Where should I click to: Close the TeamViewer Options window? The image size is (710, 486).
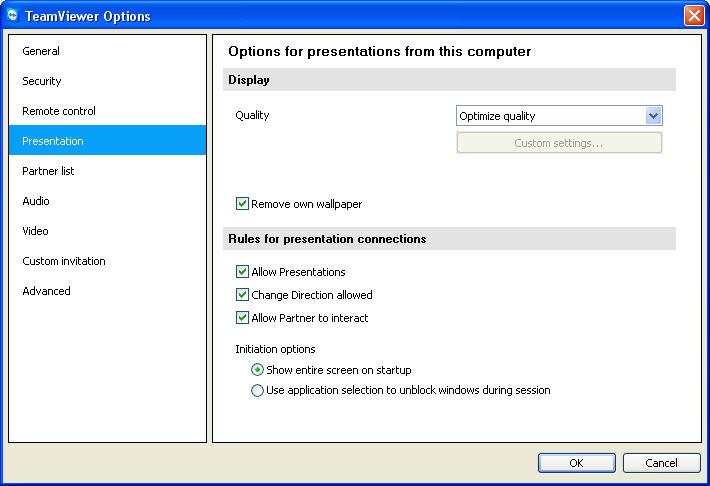694,16
